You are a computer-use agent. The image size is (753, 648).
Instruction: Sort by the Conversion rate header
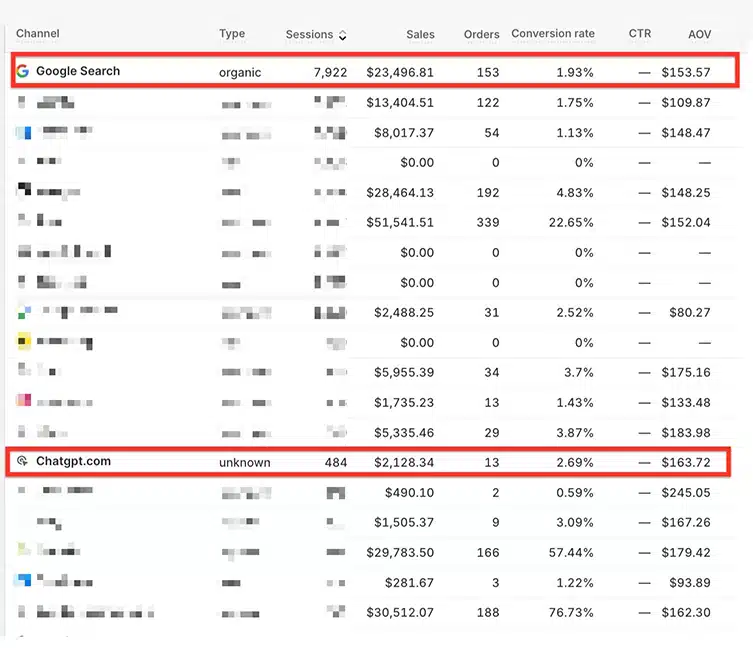click(x=552, y=34)
